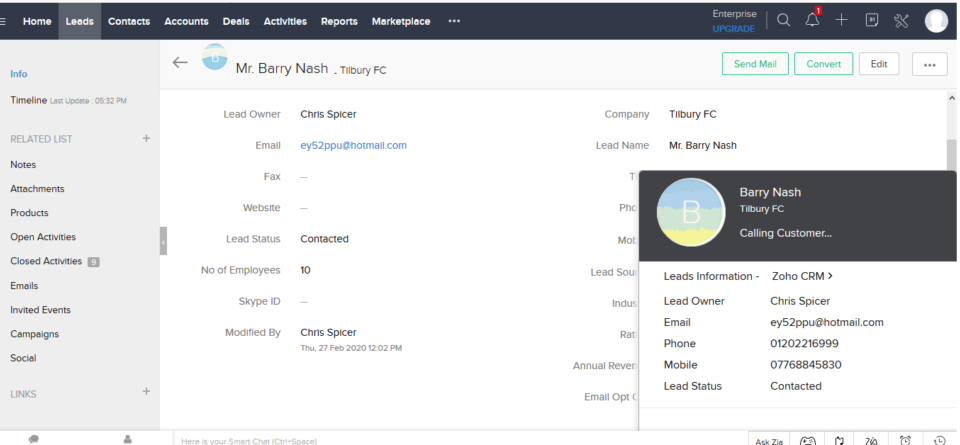Click the Enterprise edition label

click(x=735, y=13)
